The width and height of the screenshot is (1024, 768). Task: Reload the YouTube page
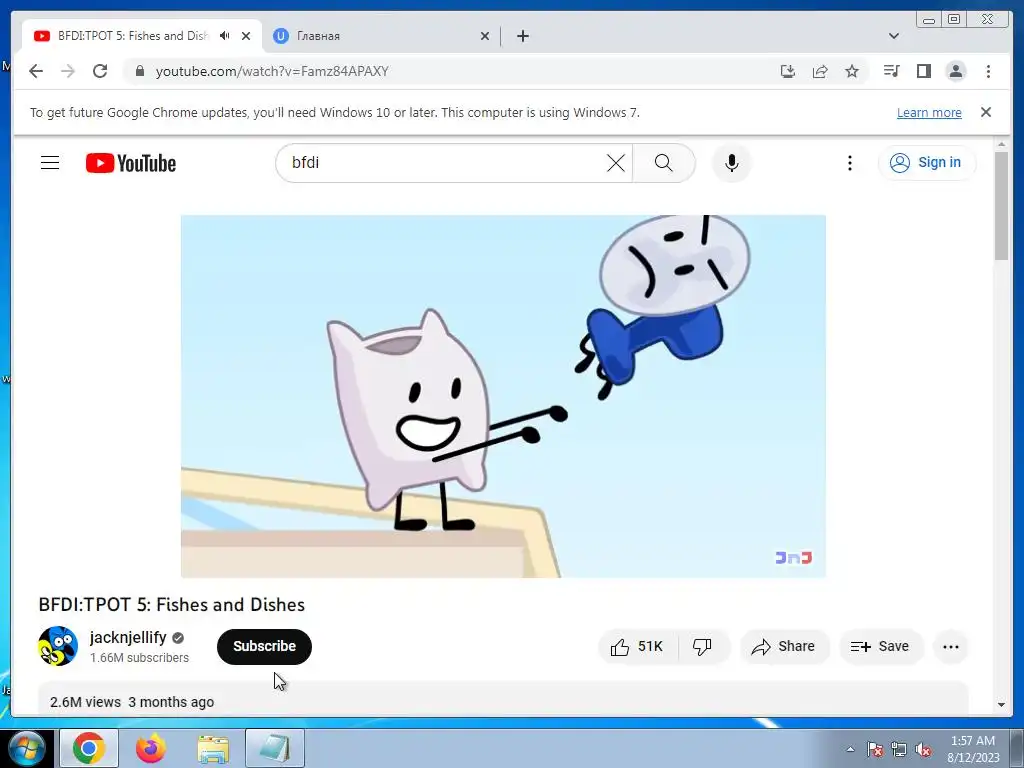click(x=100, y=71)
